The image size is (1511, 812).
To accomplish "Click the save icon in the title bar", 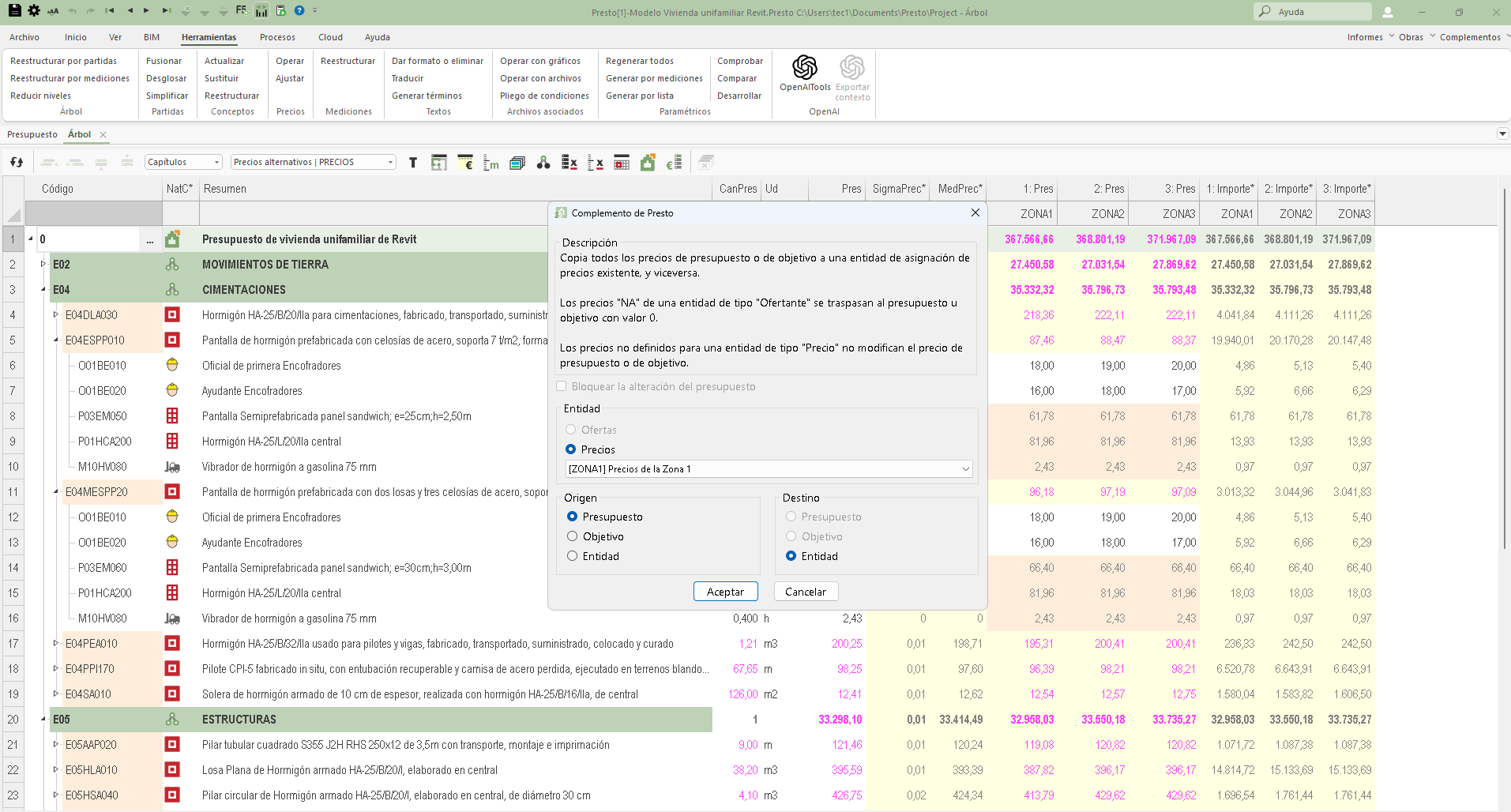I will coord(14,11).
